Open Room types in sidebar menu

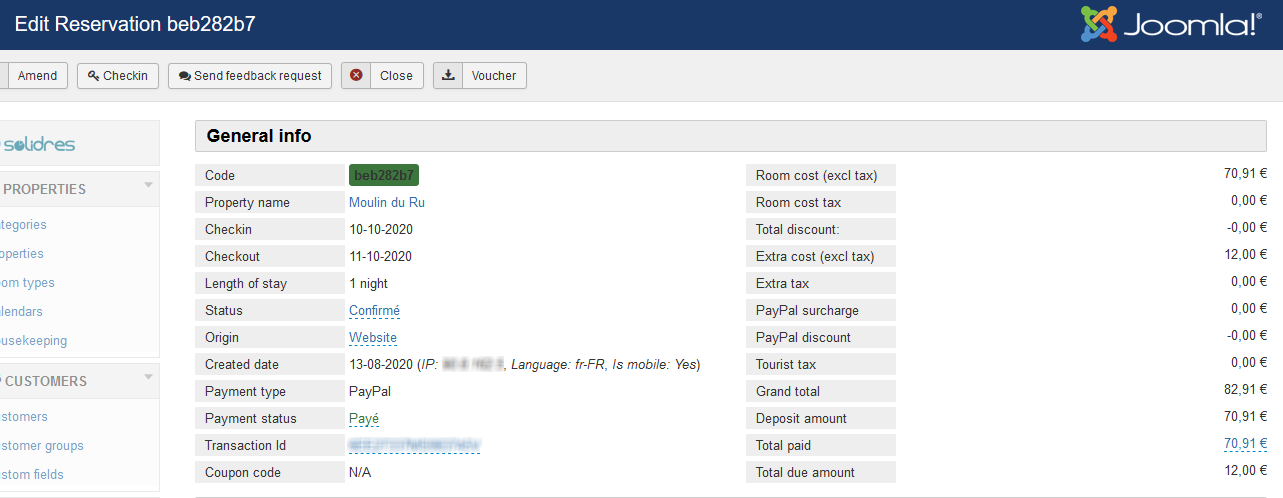(x=27, y=283)
